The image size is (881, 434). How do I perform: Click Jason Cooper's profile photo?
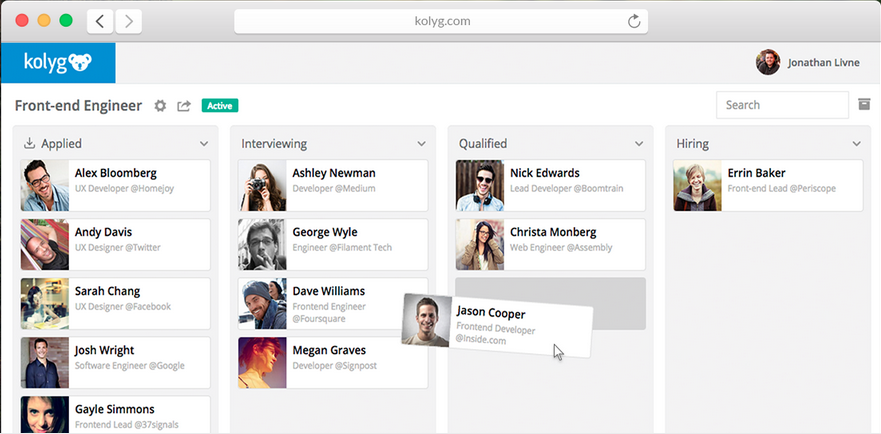[426, 320]
